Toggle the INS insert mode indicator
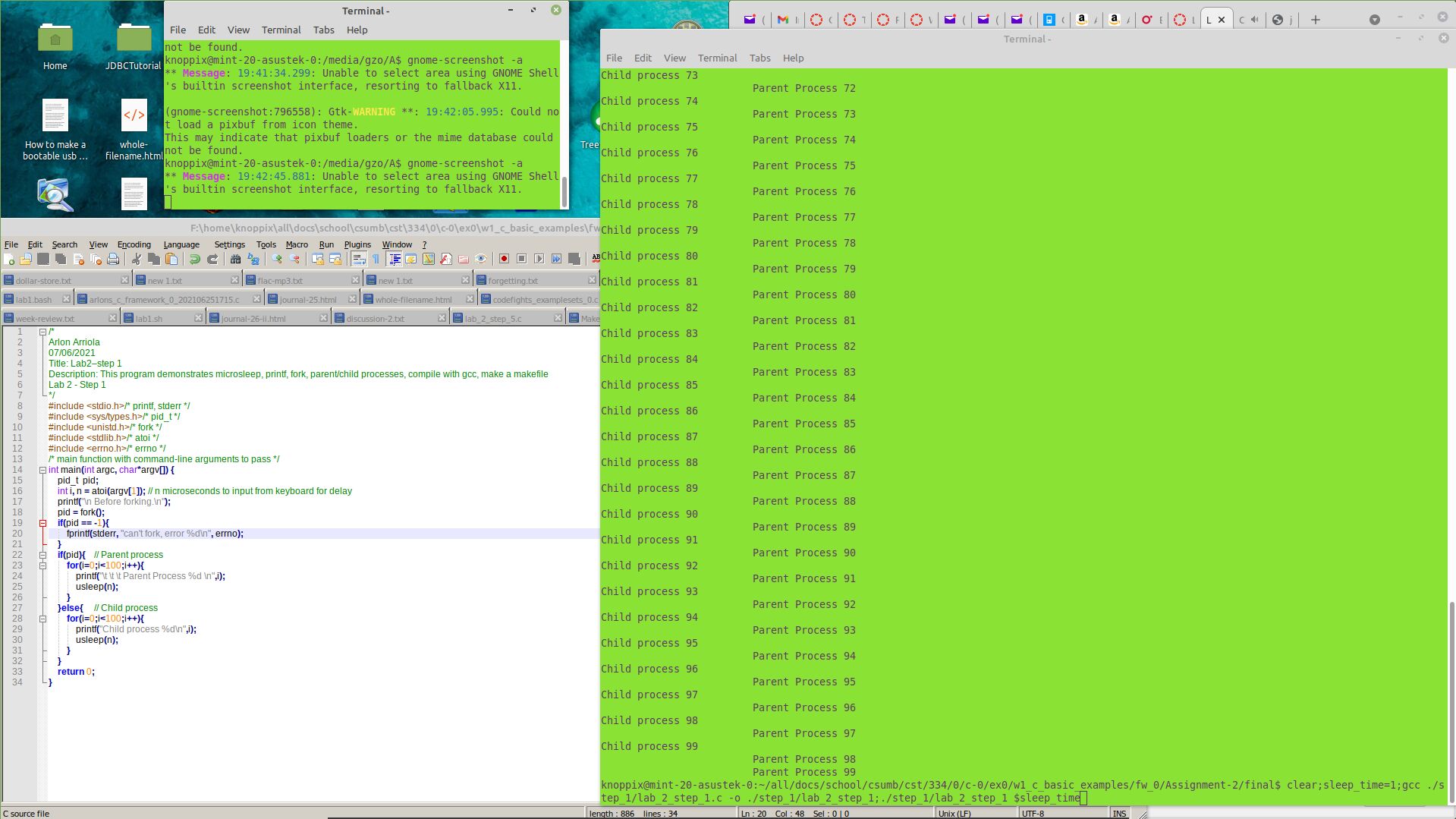Image resolution: width=1456 pixels, height=819 pixels. tap(1120, 813)
